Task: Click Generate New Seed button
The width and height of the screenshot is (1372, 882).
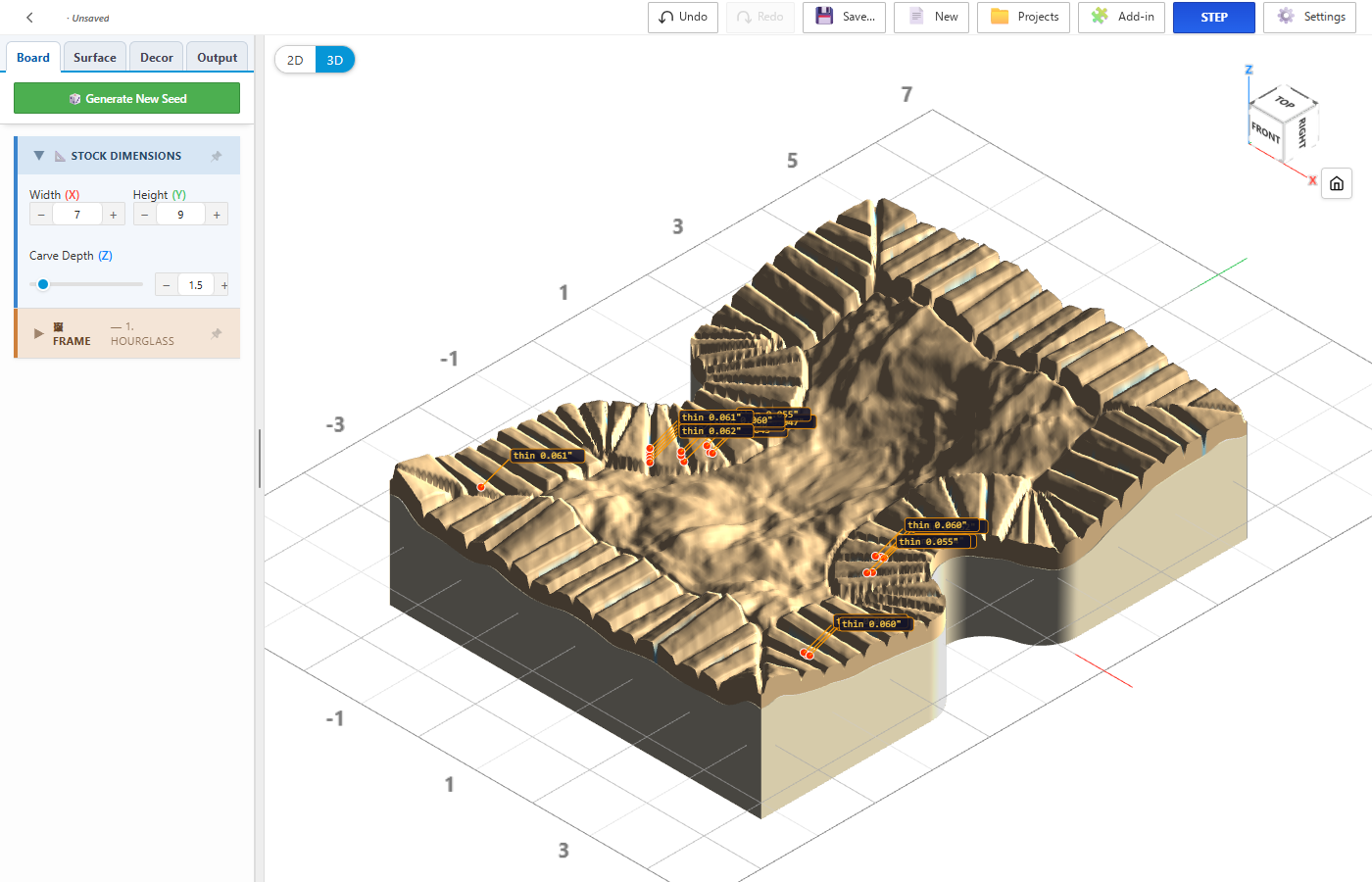Action: pyautogui.click(x=126, y=98)
